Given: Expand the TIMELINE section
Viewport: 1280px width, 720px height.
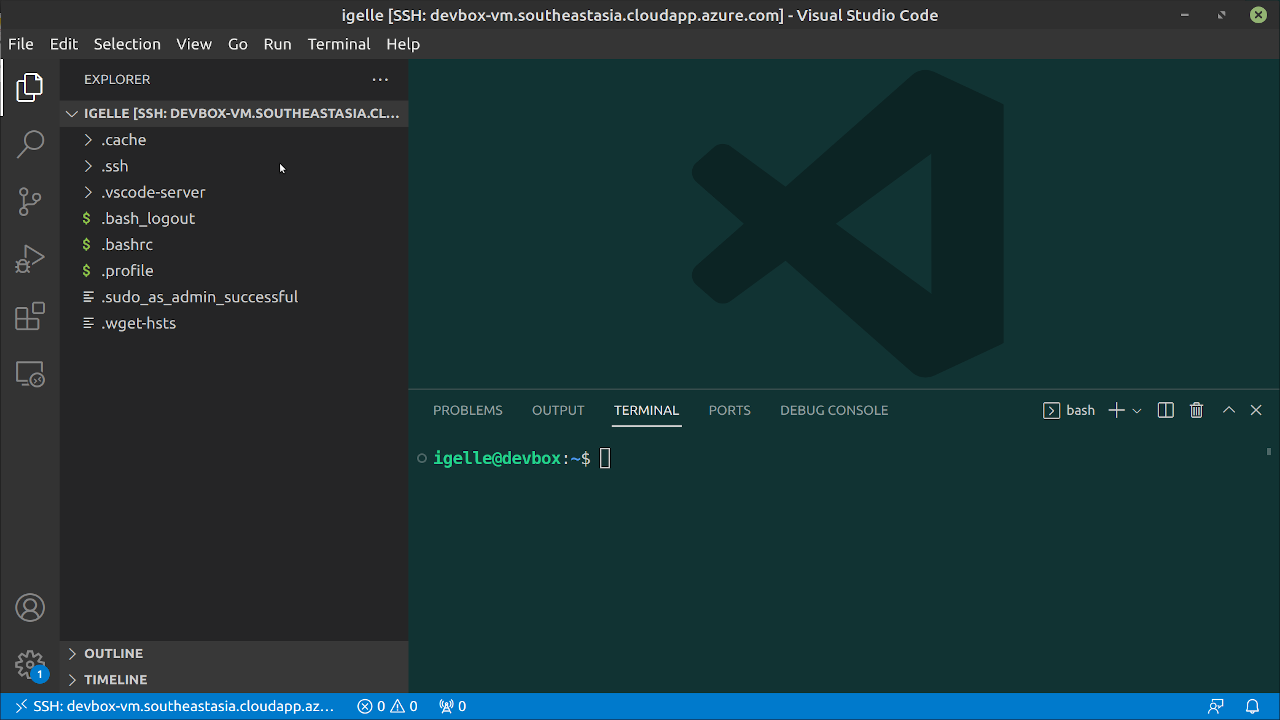Looking at the screenshot, I should [234, 679].
